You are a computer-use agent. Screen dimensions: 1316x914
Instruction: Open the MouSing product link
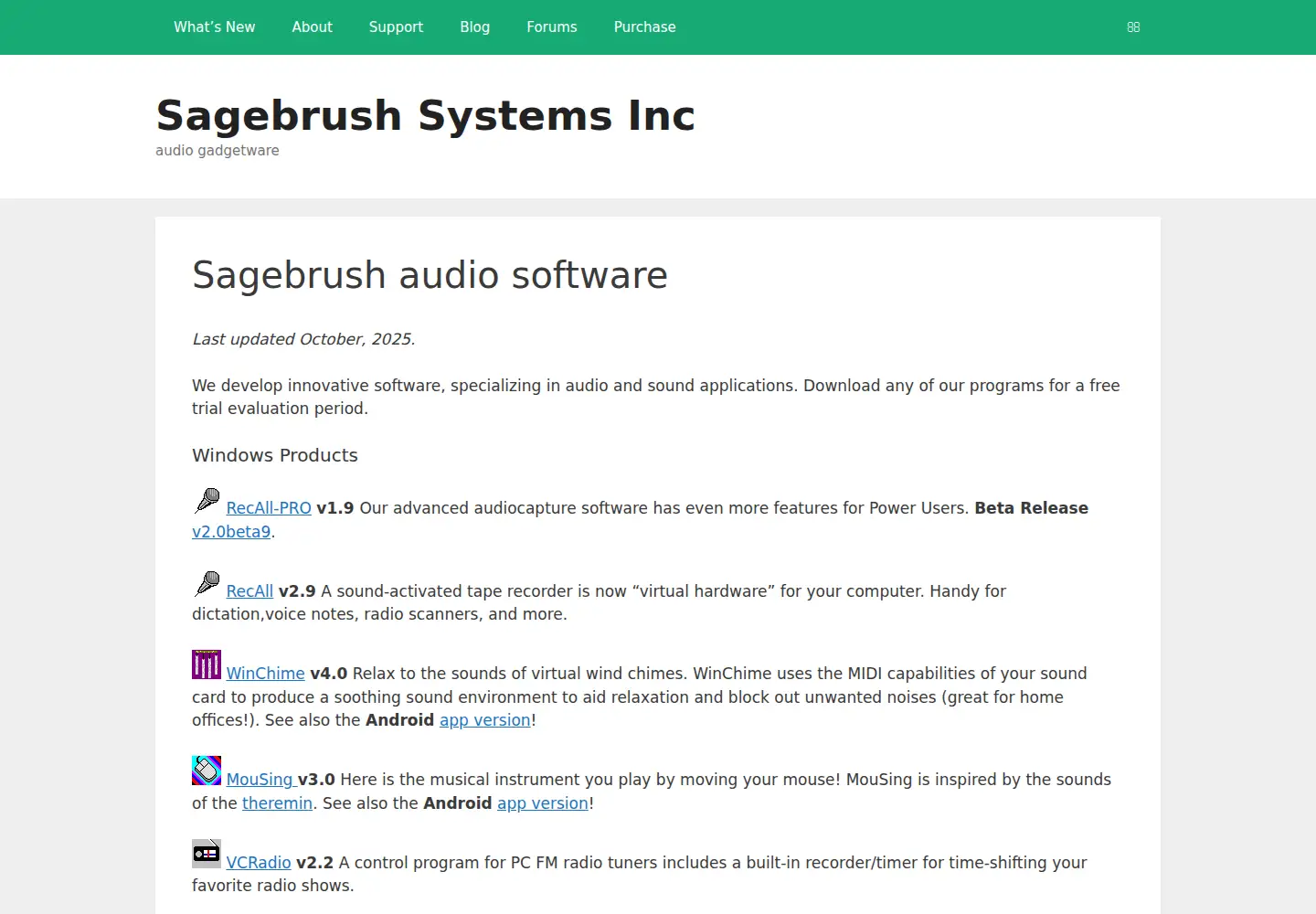pyautogui.click(x=260, y=780)
